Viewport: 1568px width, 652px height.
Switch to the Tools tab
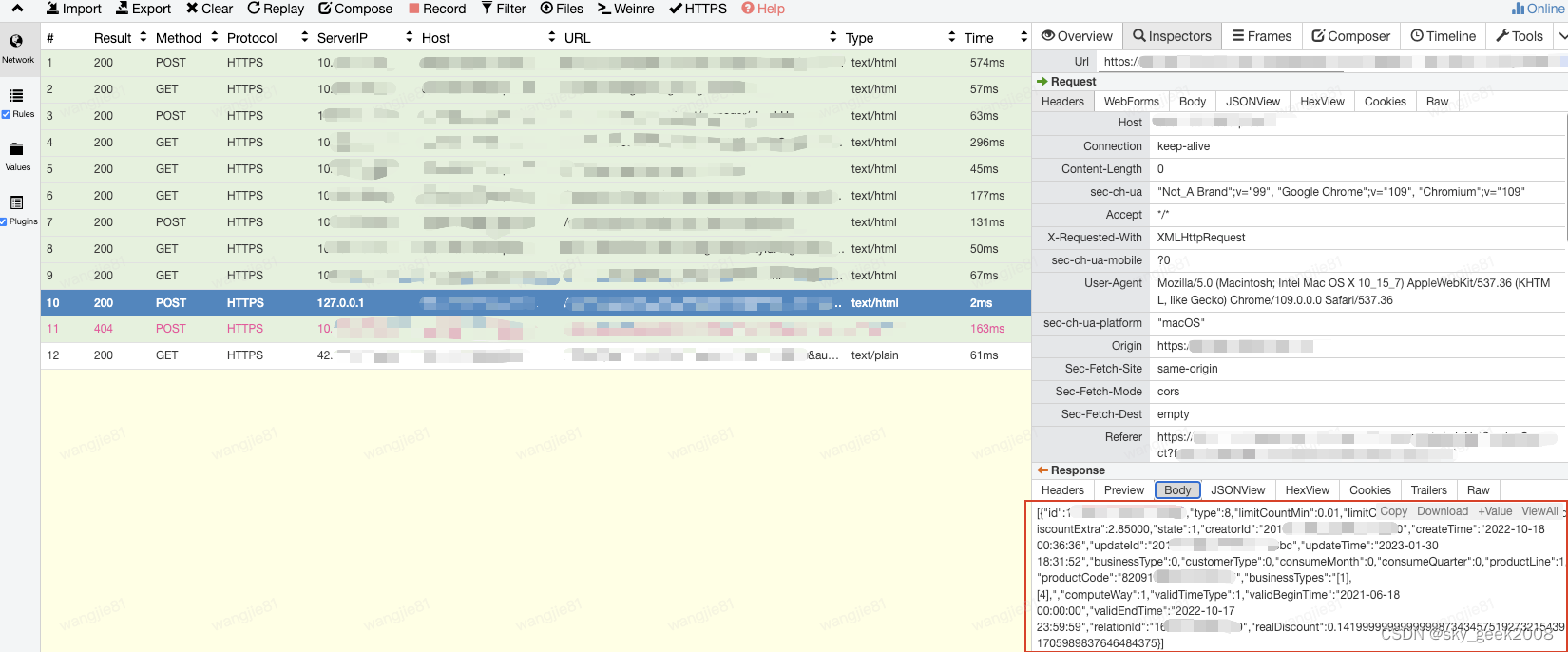click(1520, 36)
